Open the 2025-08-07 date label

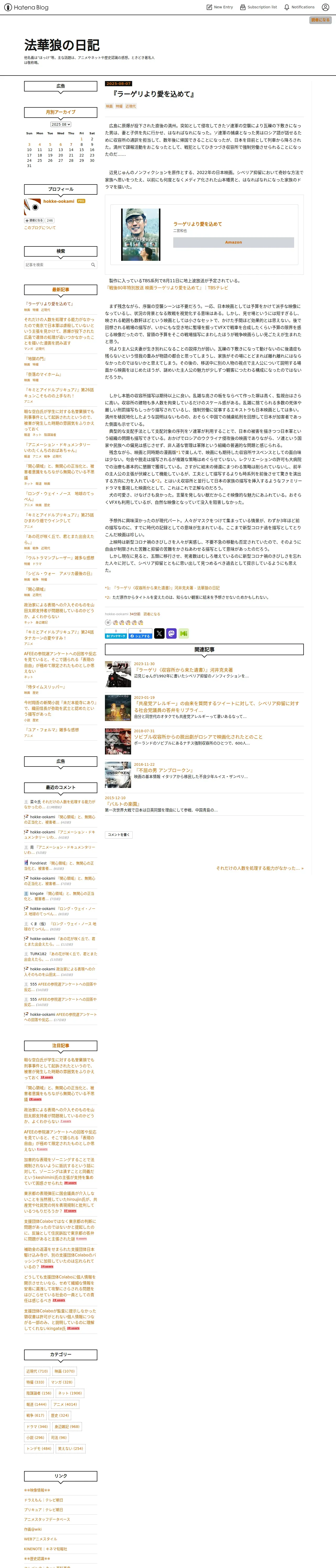pos(118,83)
